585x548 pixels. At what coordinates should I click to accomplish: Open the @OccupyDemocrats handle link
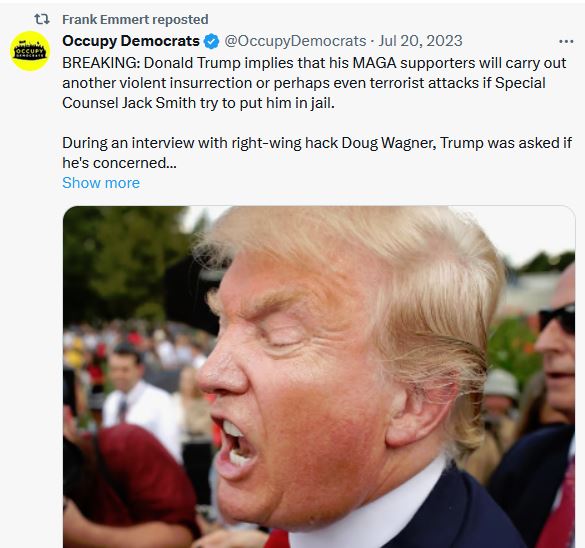tap(295, 41)
